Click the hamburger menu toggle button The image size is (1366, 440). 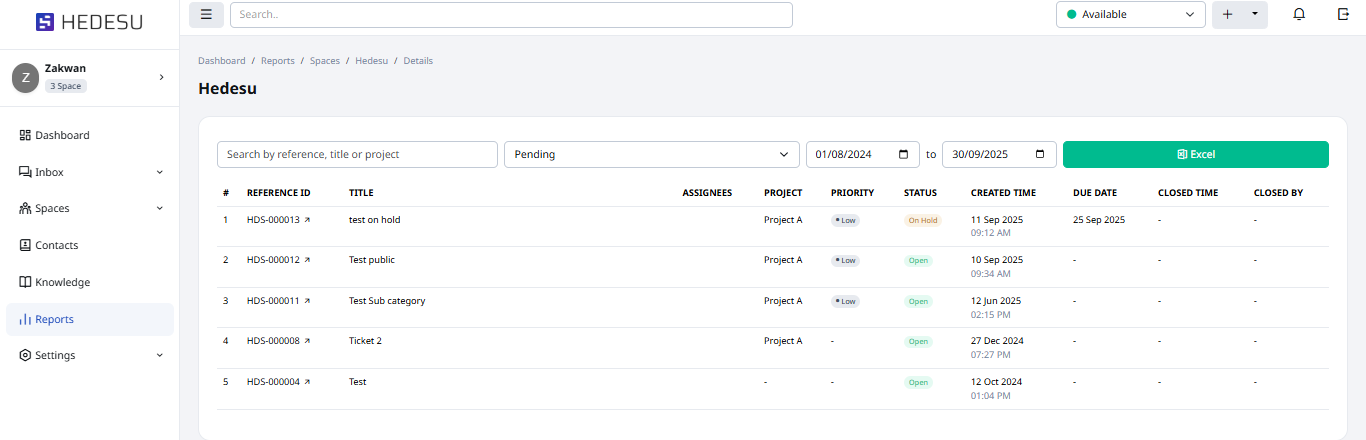[206, 14]
